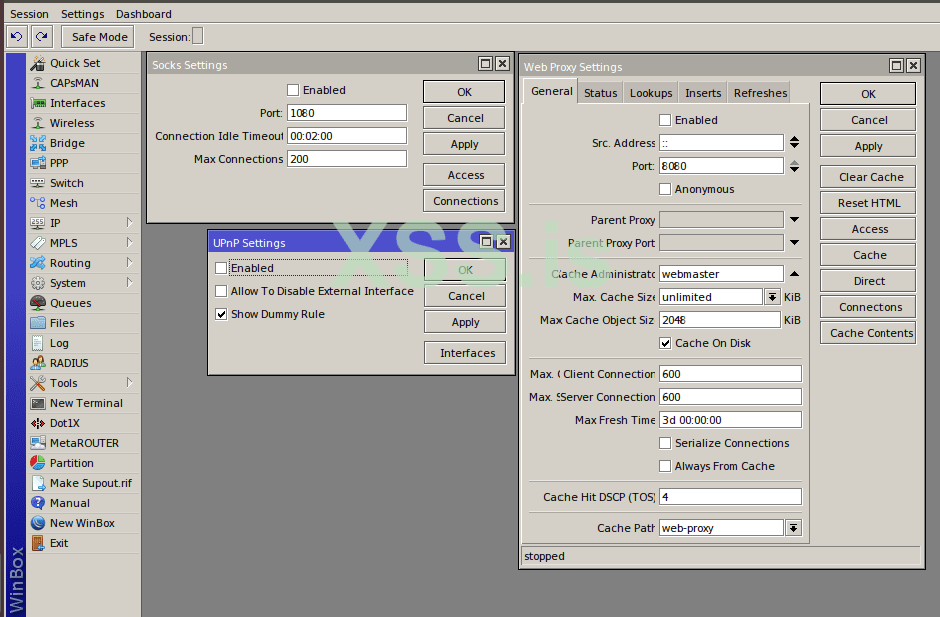
Task: Click Src. Address up/down arrows
Action: (x=794, y=143)
